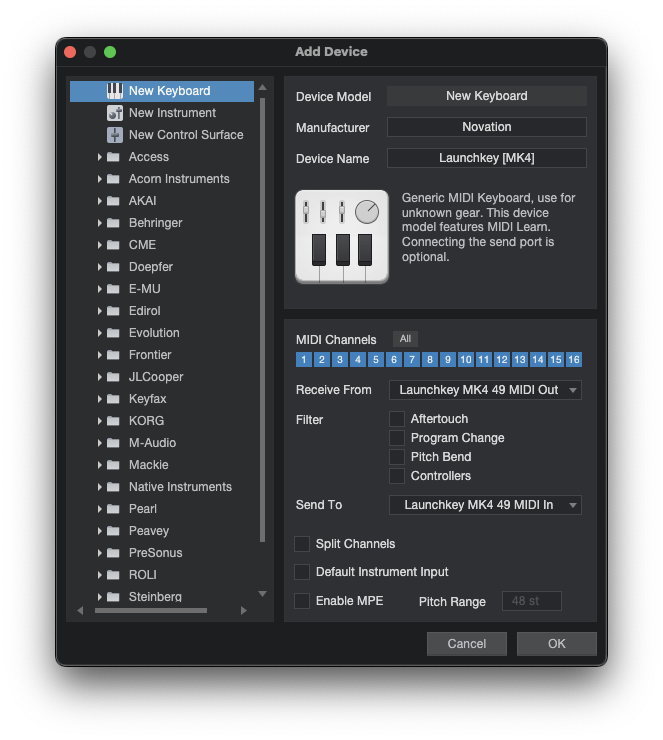Image resolution: width=663 pixels, height=740 pixels.
Task: Click the device list vertical scrollbar
Action: (x=263, y=320)
